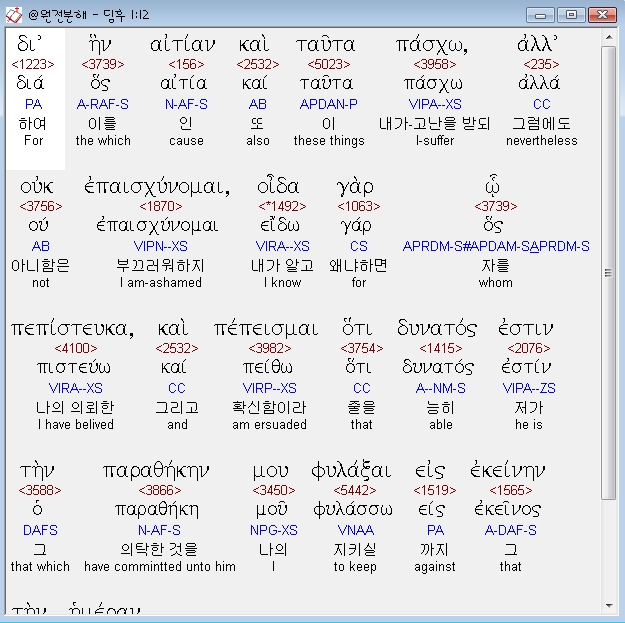Click the English gloss 'these things'
Image resolution: width=625 pixels, height=623 pixels.
click(x=329, y=141)
